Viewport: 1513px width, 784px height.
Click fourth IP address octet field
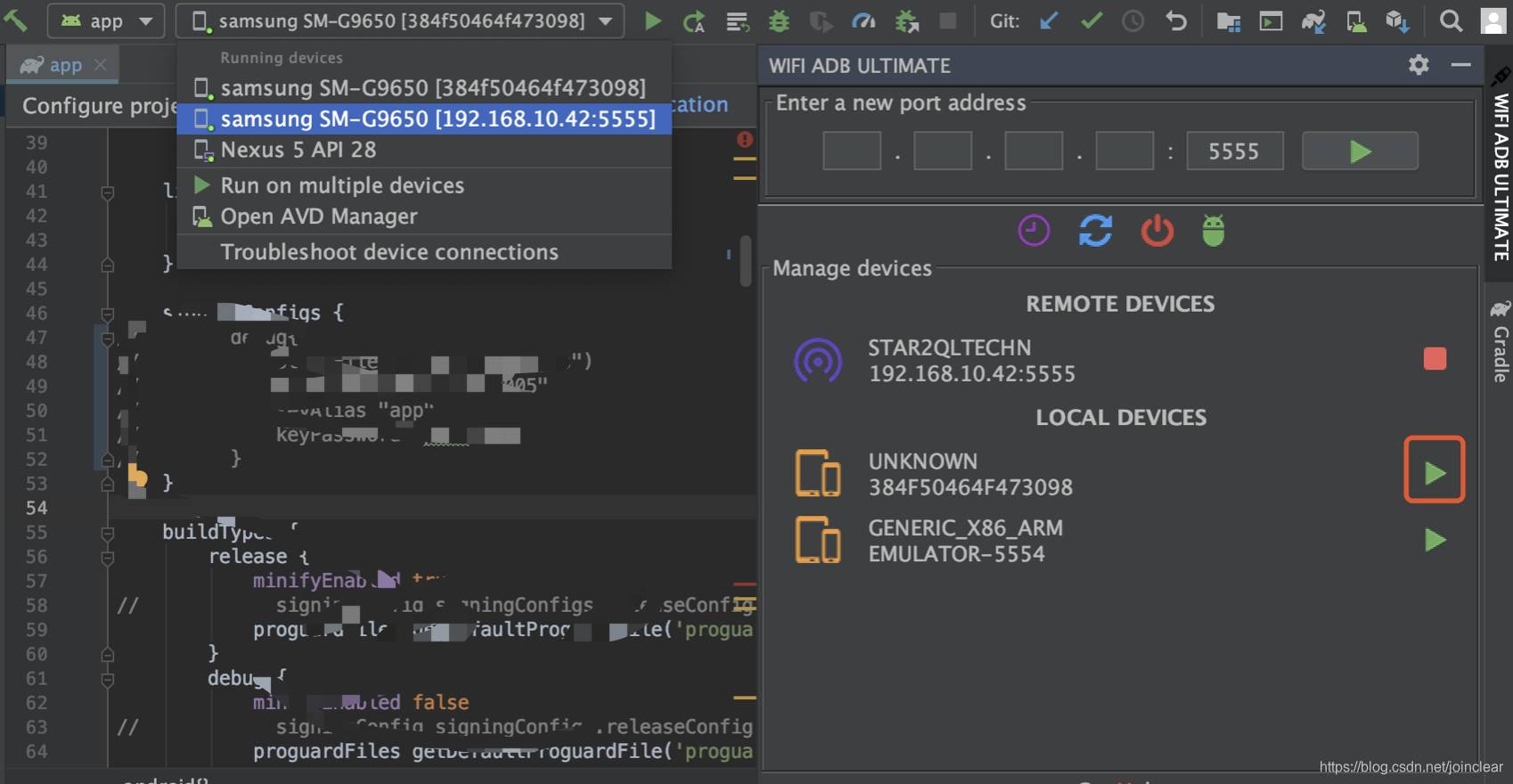point(1125,151)
